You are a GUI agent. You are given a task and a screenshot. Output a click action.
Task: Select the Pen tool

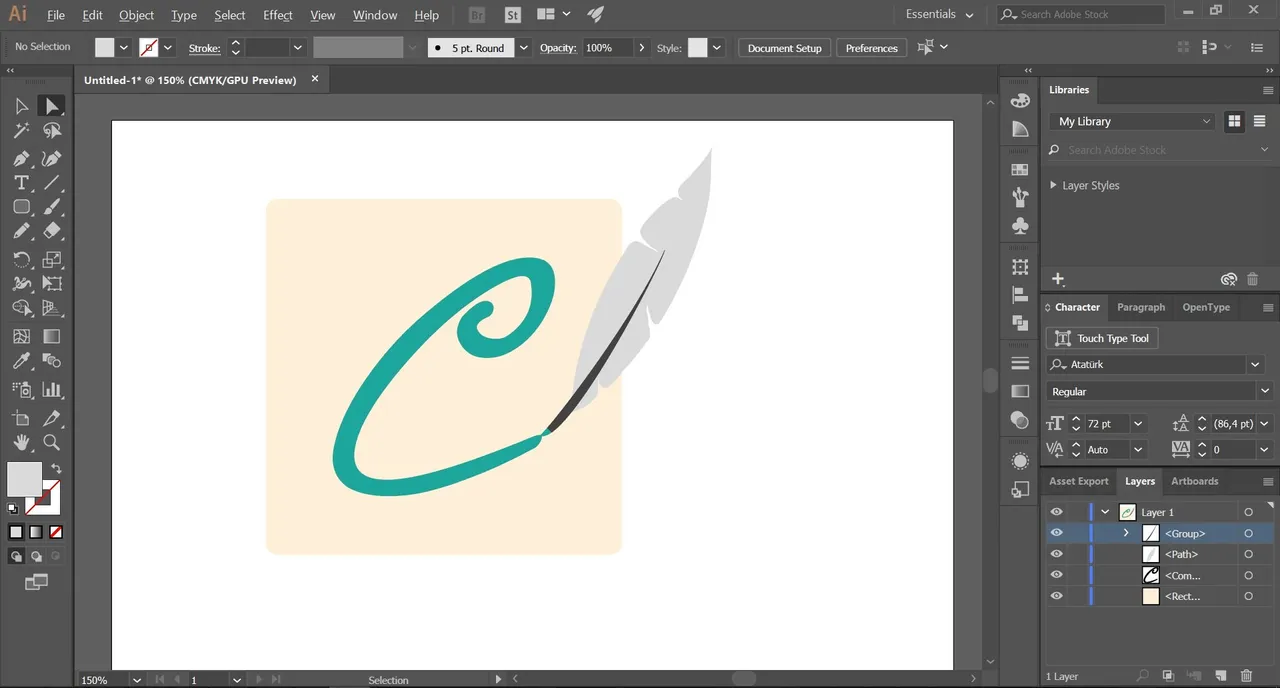click(x=21, y=158)
